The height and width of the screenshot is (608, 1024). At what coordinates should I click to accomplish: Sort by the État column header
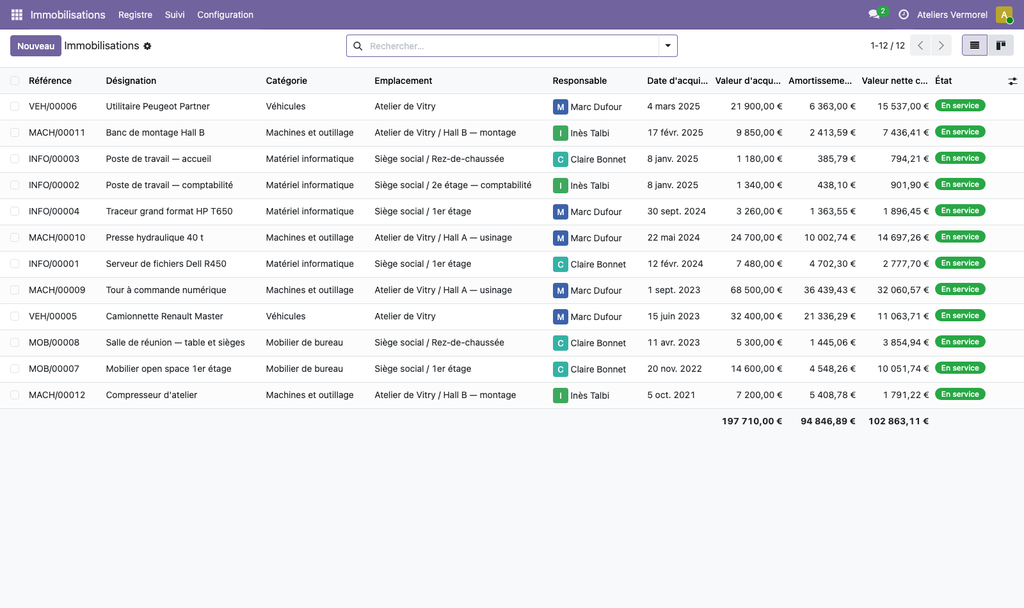pos(943,81)
